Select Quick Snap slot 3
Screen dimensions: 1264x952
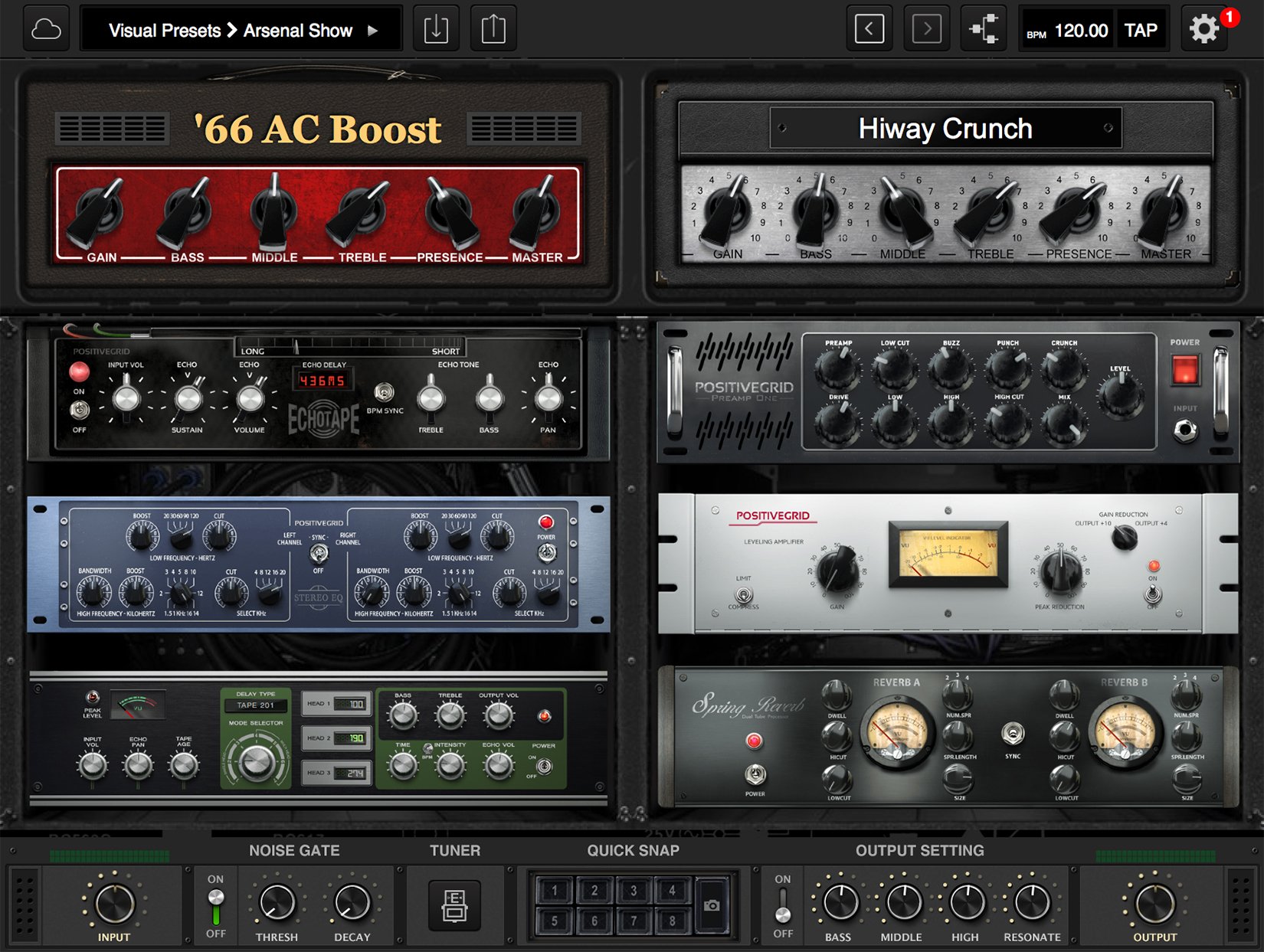[633, 889]
